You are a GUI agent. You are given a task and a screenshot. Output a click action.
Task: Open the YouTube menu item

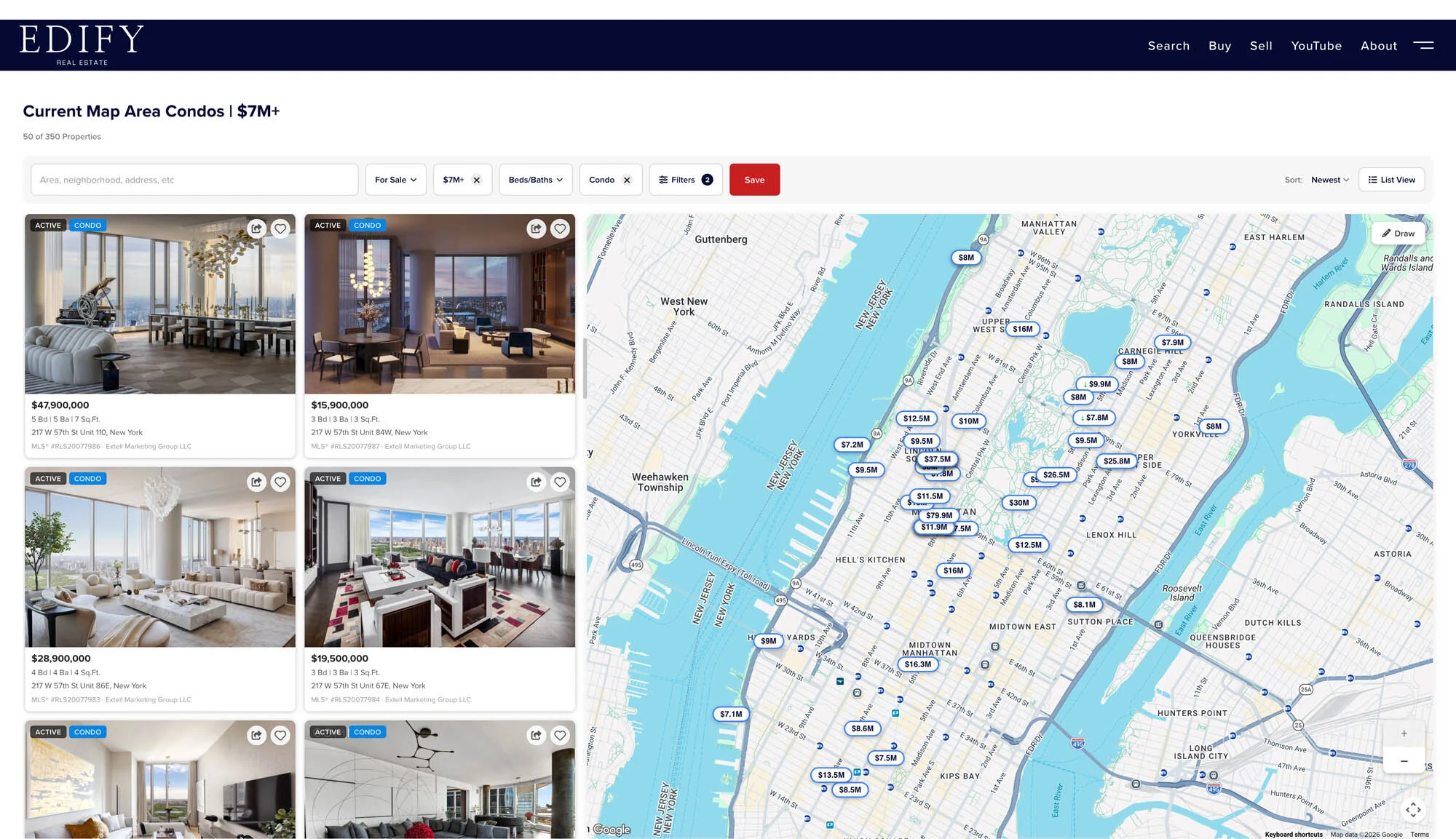pyautogui.click(x=1316, y=45)
